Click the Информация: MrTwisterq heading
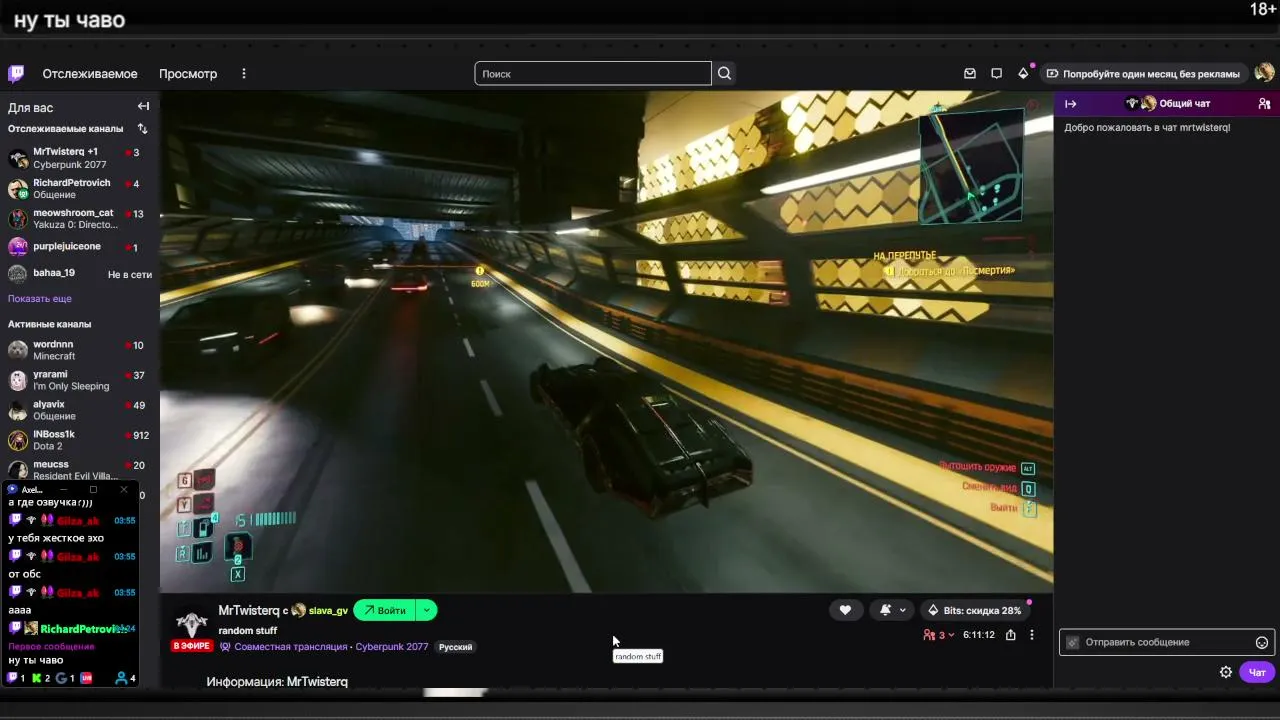Image resolution: width=1280 pixels, height=720 pixels. 277,682
